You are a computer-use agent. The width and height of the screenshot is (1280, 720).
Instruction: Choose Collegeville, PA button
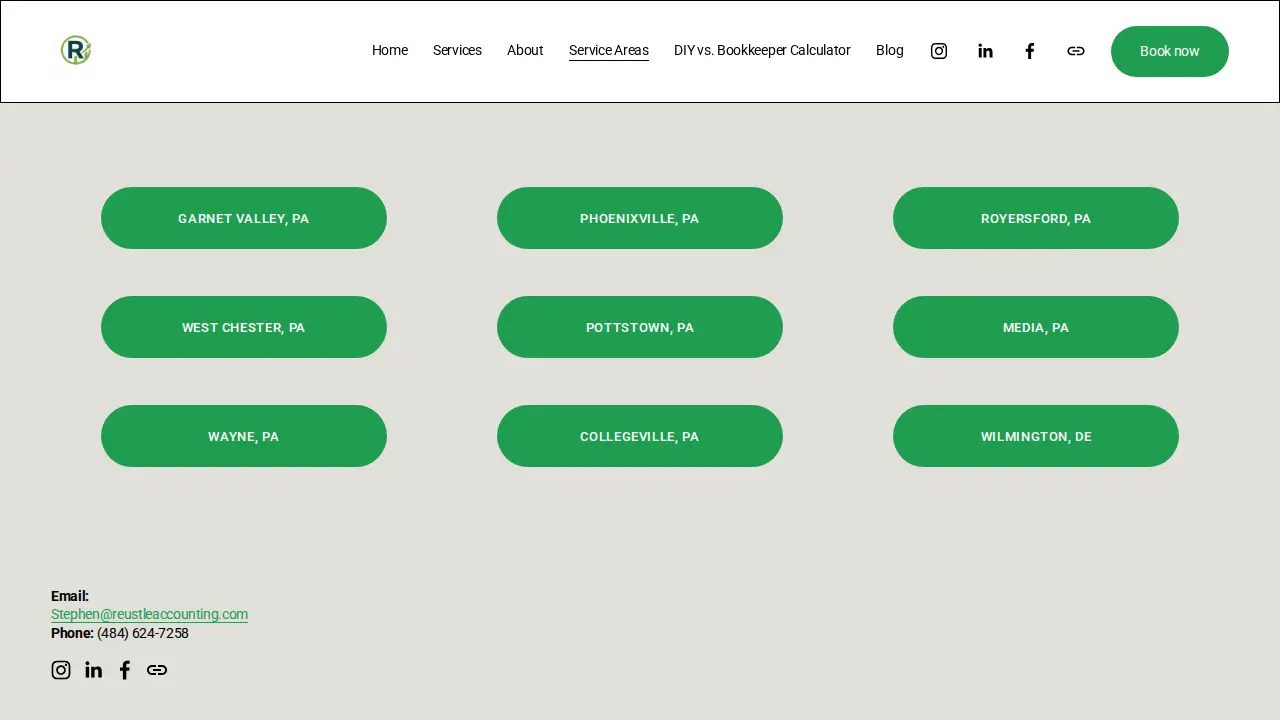tap(640, 436)
